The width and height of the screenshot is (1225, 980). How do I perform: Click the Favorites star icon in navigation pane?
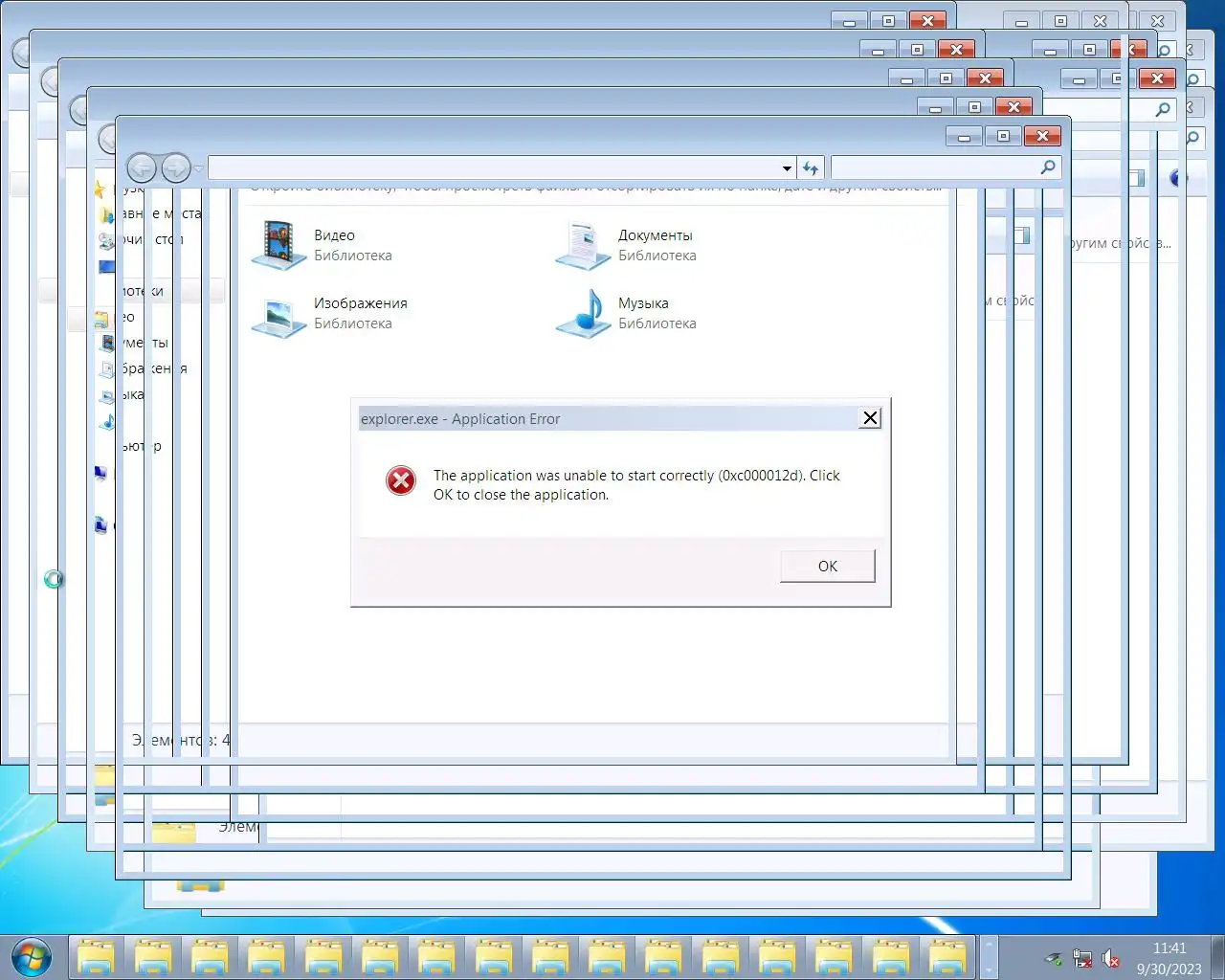click(100, 189)
